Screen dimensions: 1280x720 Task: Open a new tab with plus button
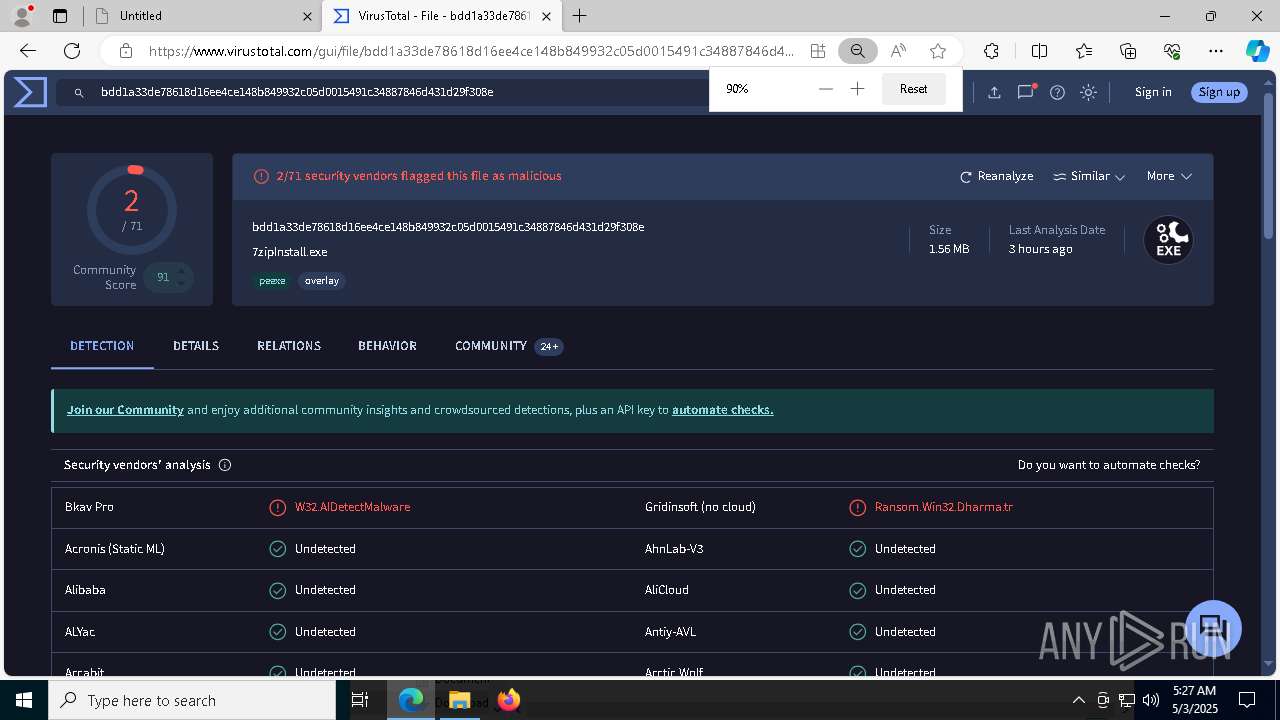(x=580, y=16)
